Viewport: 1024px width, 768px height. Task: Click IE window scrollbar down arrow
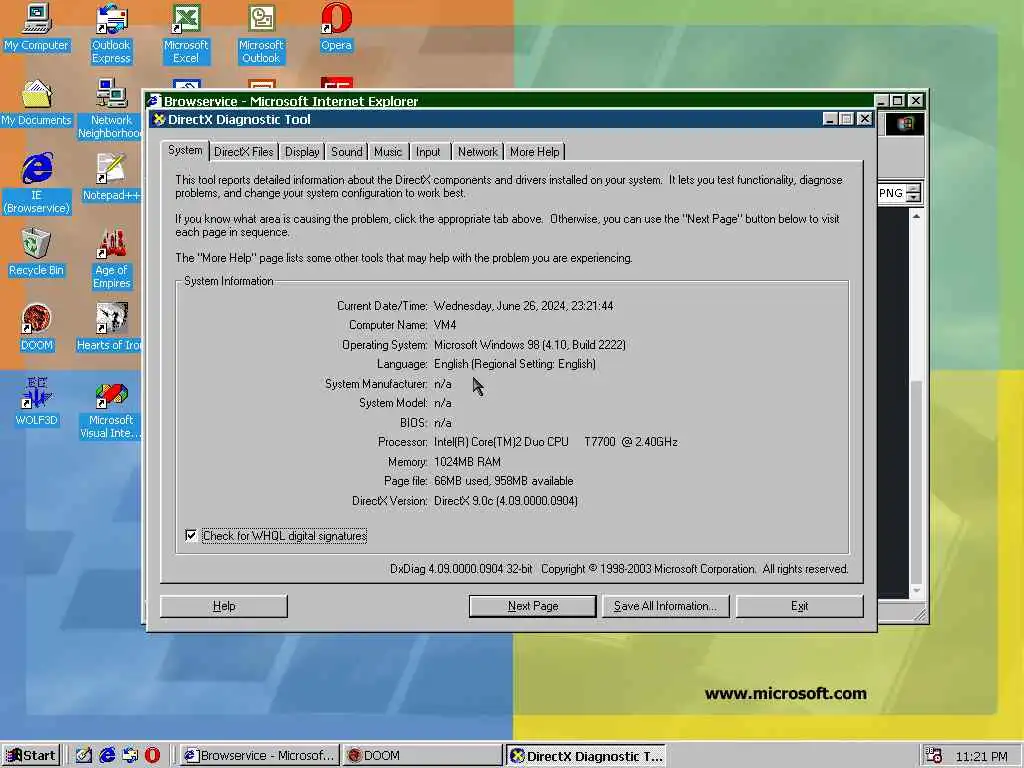tap(916, 591)
